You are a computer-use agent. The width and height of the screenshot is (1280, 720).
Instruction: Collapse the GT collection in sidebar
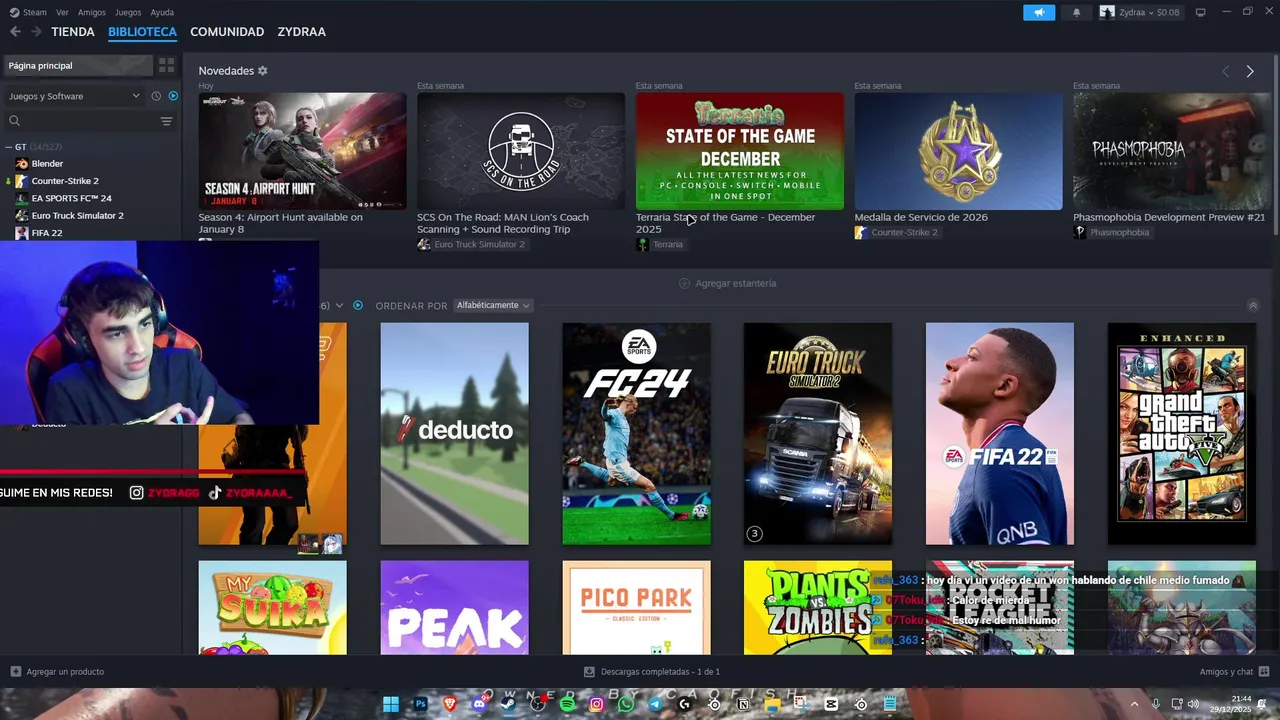8,147
